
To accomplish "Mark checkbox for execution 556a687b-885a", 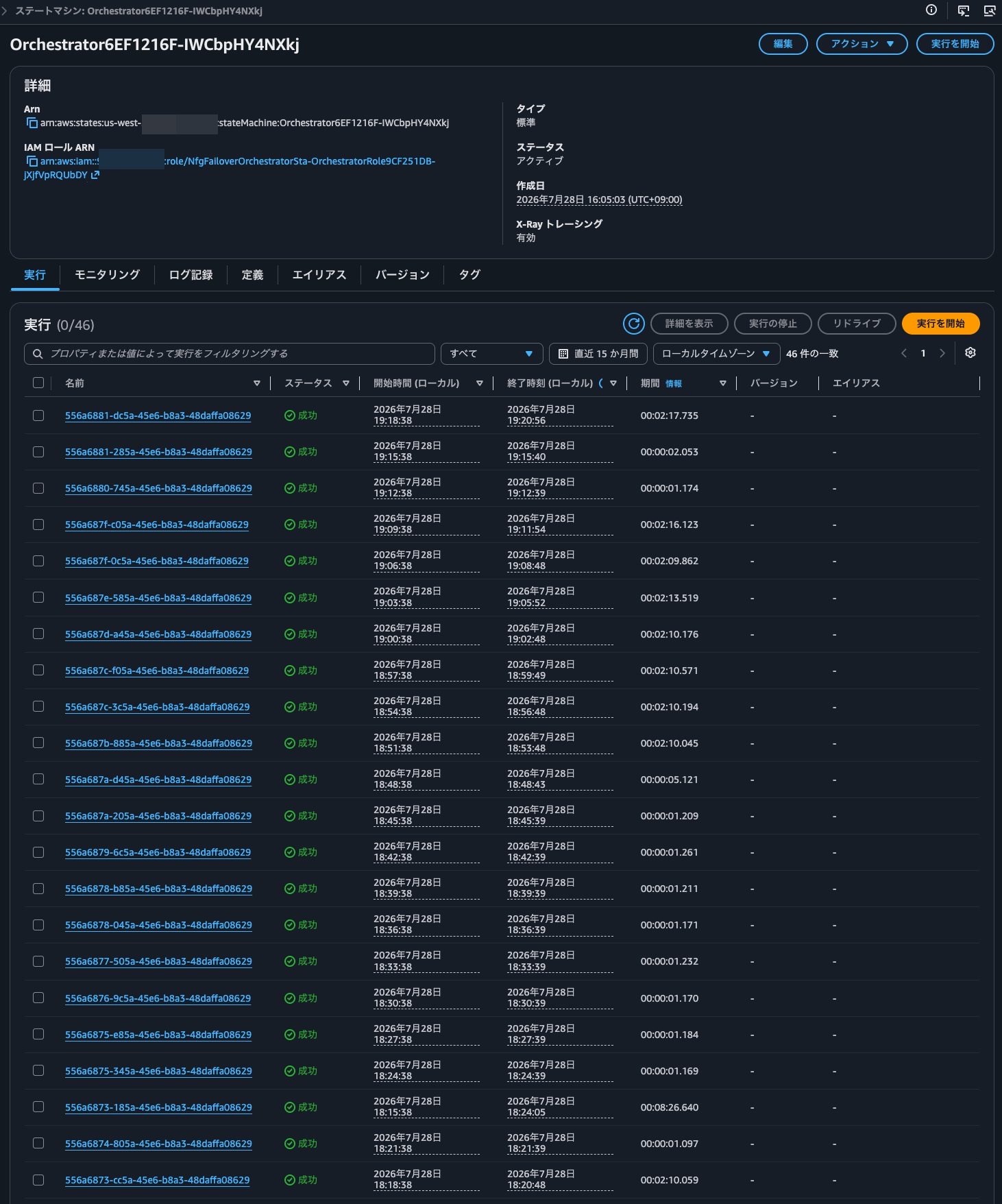I will pyautogui.click(x=38, y=743).
